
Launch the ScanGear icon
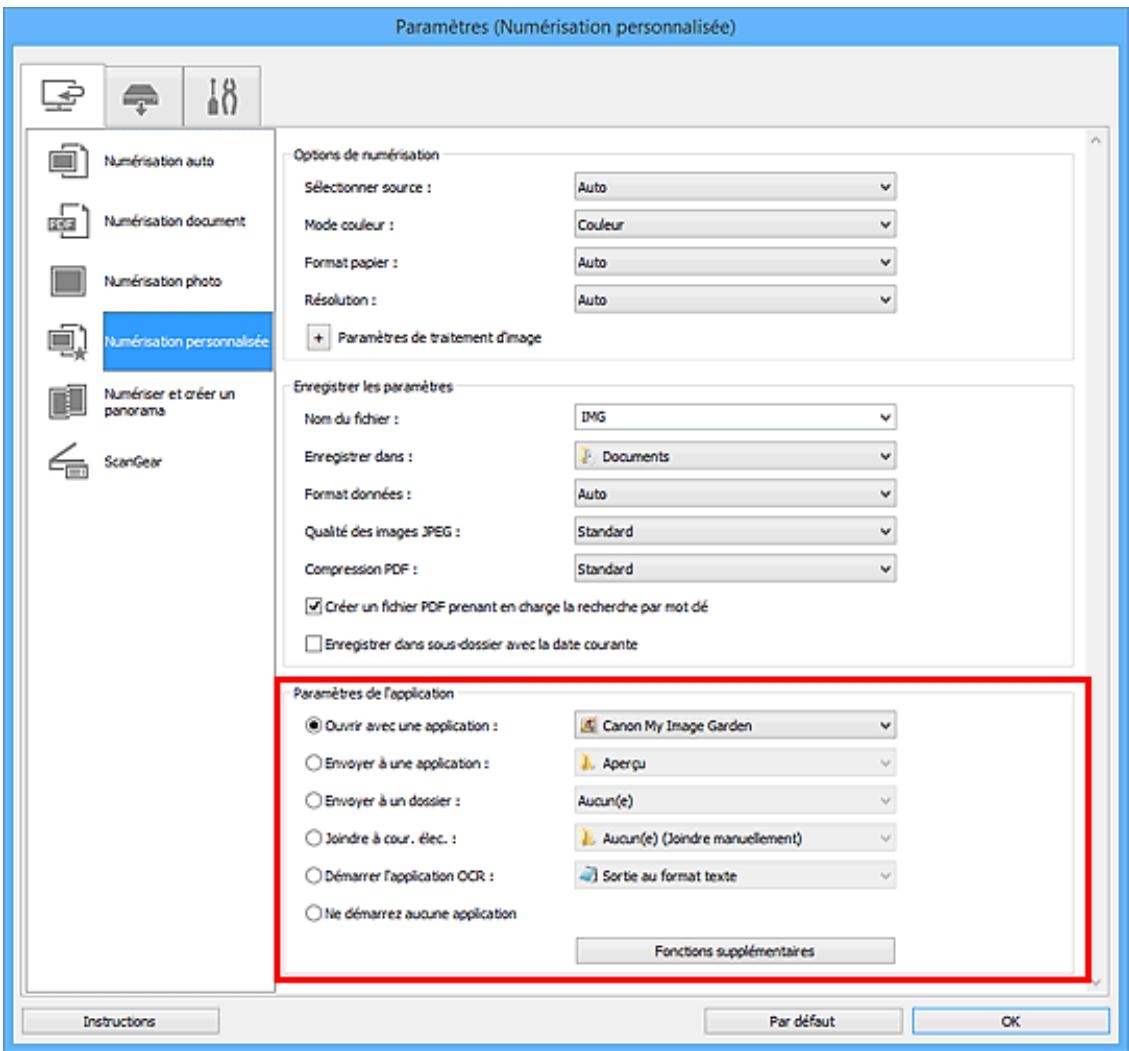coord(66,464)
